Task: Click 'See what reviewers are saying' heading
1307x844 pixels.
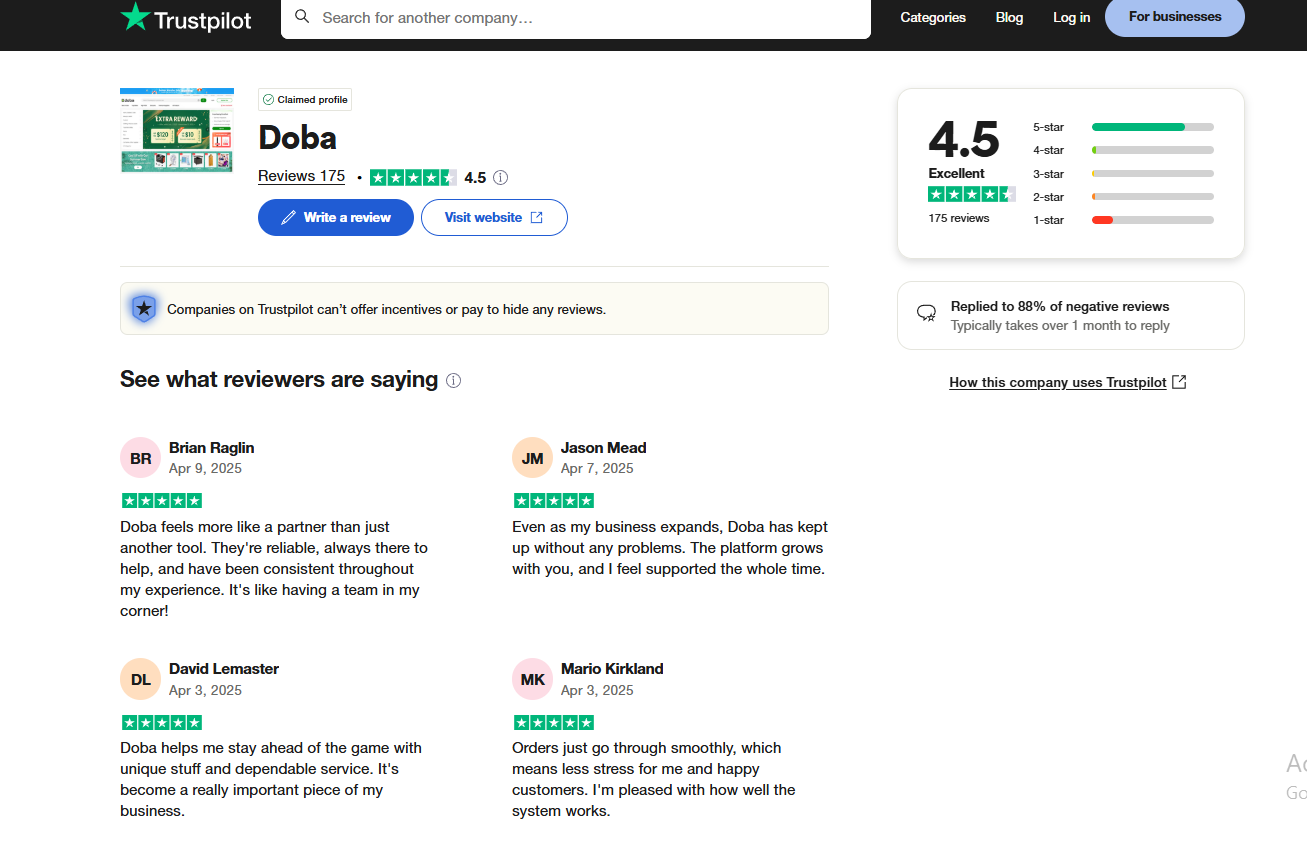Action: [279, 380]
